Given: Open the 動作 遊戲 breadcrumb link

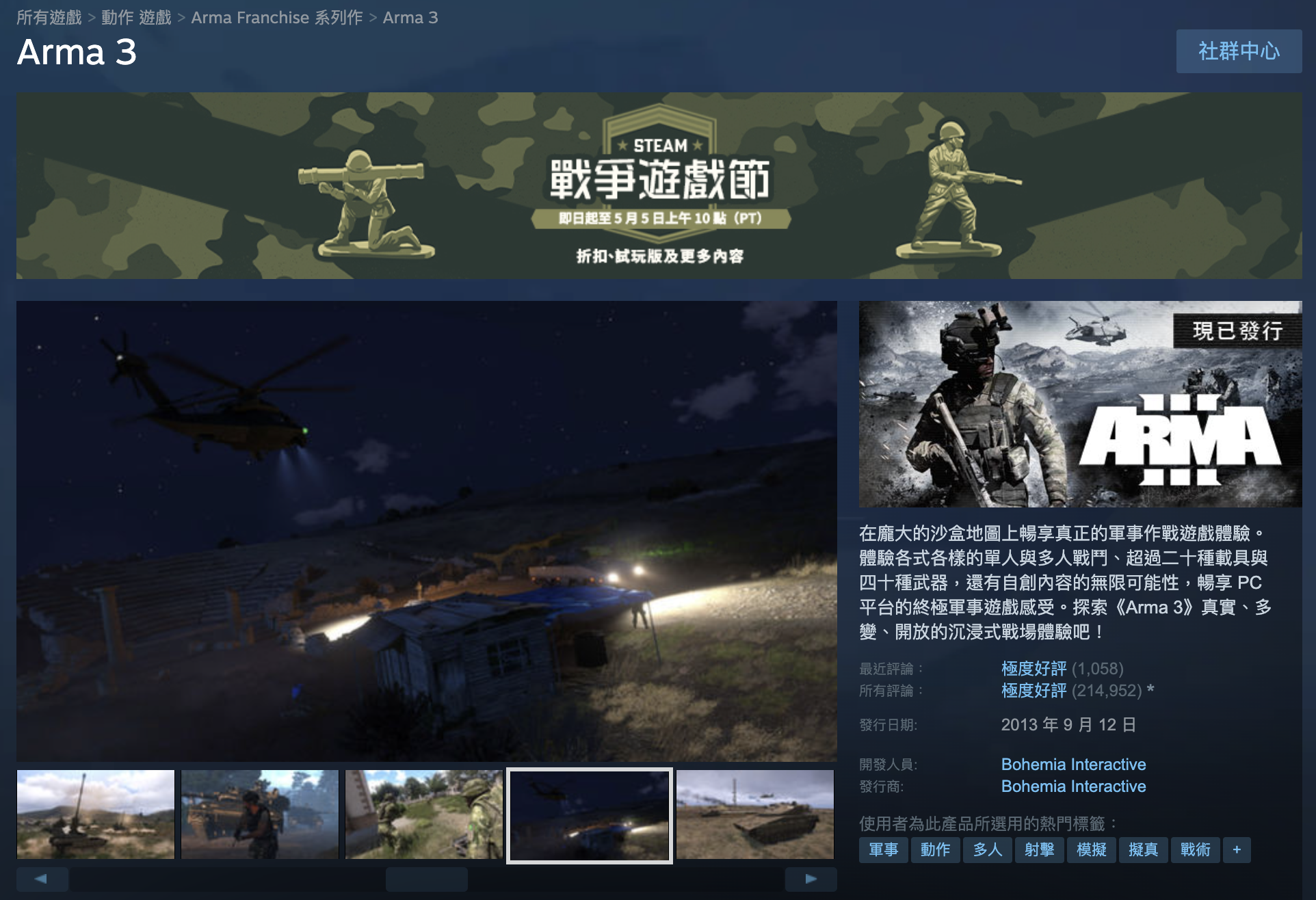Looking at the screenshot, I should point(136,18).
